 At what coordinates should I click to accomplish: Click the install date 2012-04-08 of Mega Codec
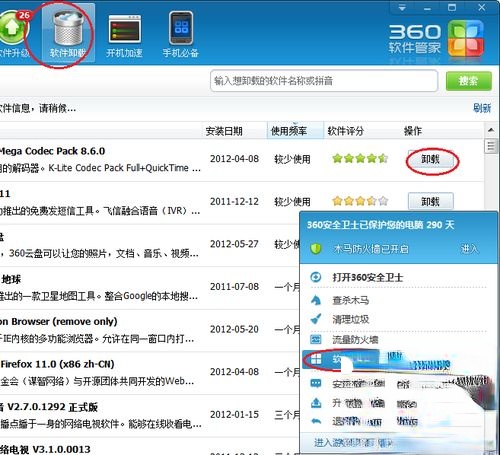pos(234,159)
